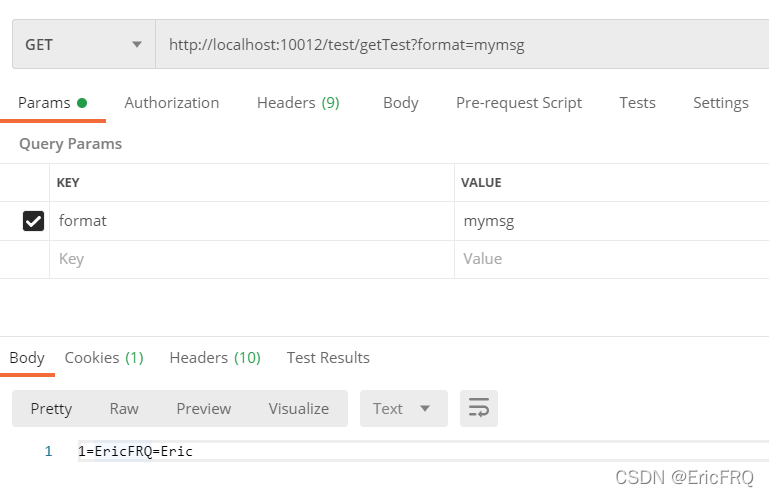Click line number 1 in response
This screenshot has width=769, height=497.
point(48,451)
